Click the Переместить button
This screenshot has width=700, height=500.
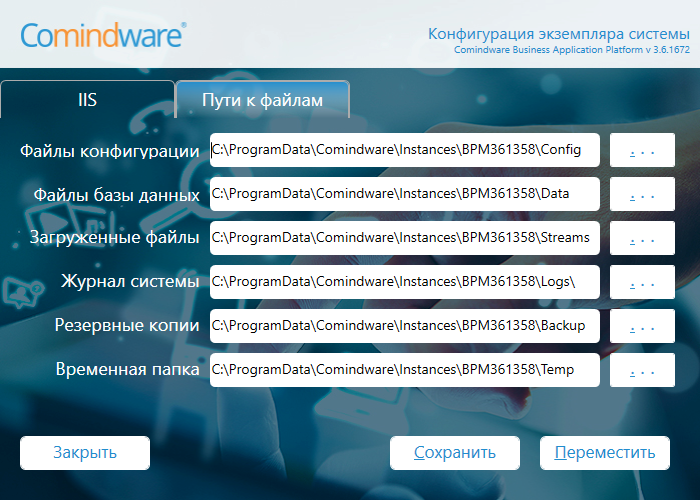click(605, 453)
